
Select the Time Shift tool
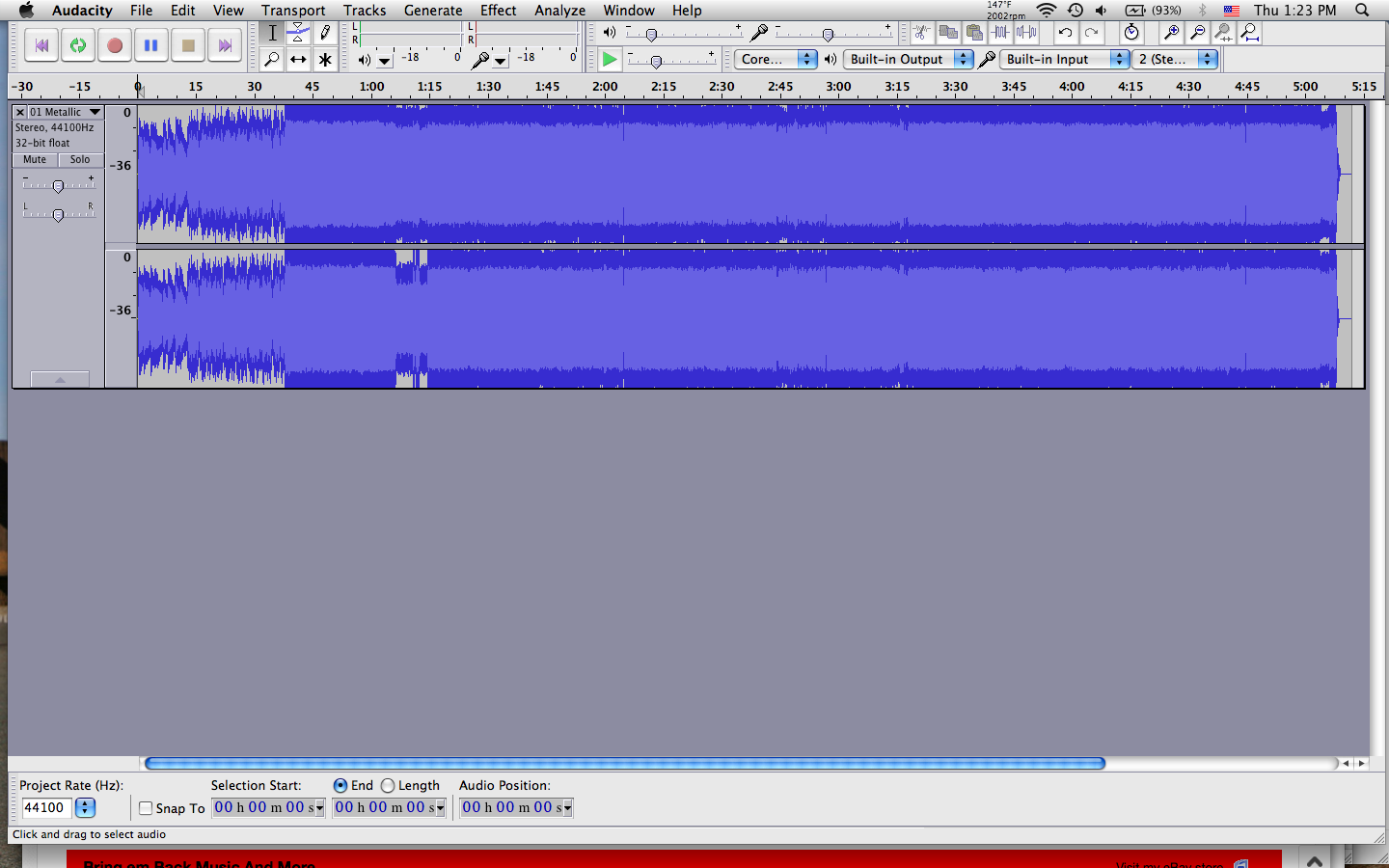pos(298,60)
